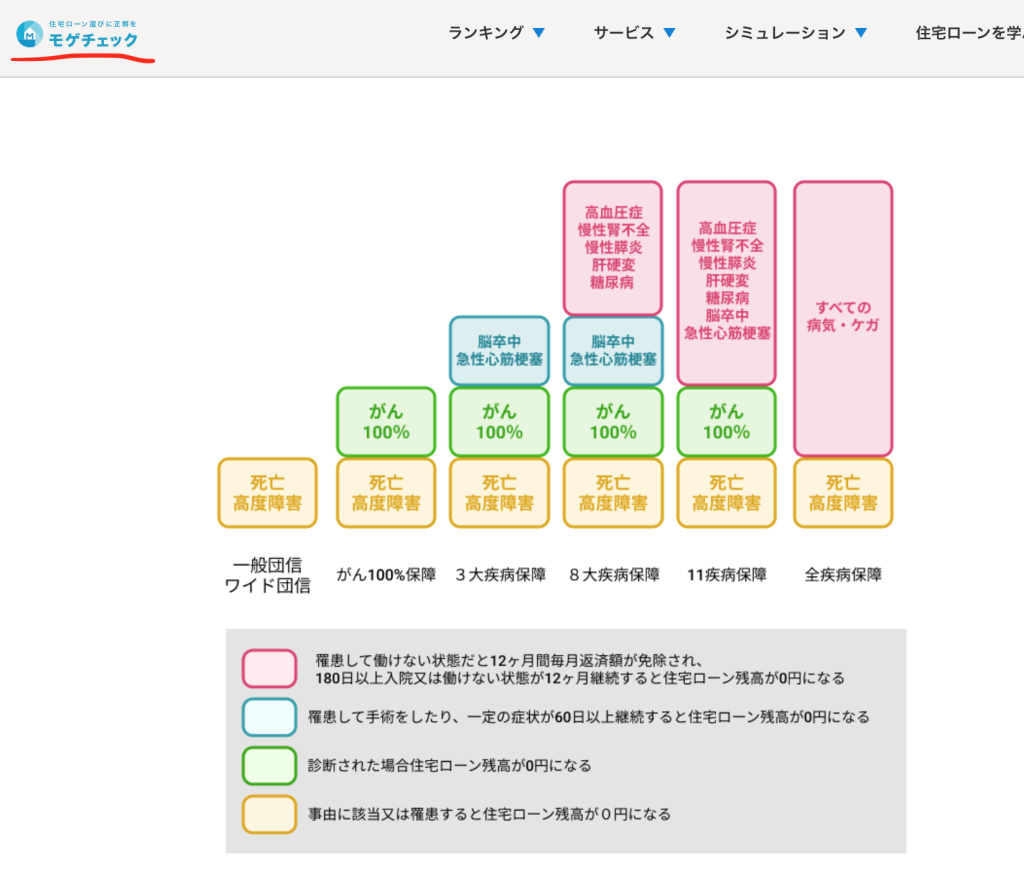1024x872 pixels.
Task: Click the 全疾病保障 column label
Action: coord(843,575)
